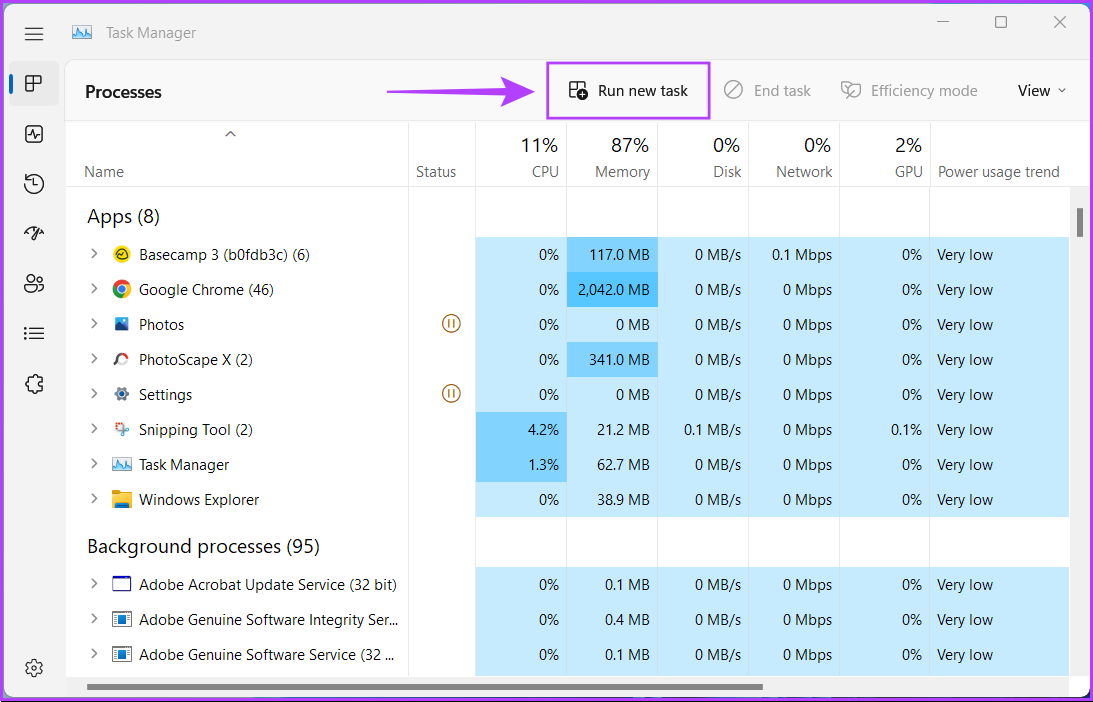Expand the Google Chrome process group

click(x=93, y=289)
